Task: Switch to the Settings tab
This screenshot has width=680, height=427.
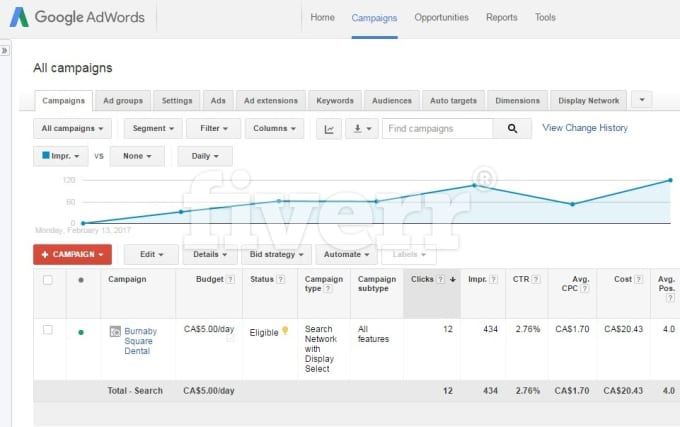Action: pos(177,101)
